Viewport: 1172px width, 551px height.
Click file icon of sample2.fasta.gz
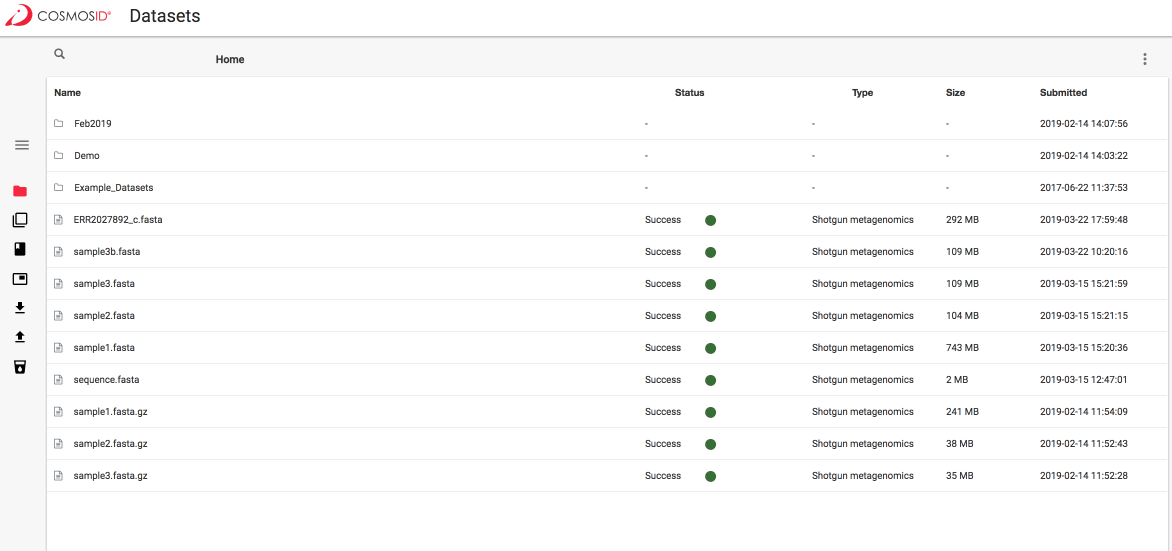[x=58, y=443]
